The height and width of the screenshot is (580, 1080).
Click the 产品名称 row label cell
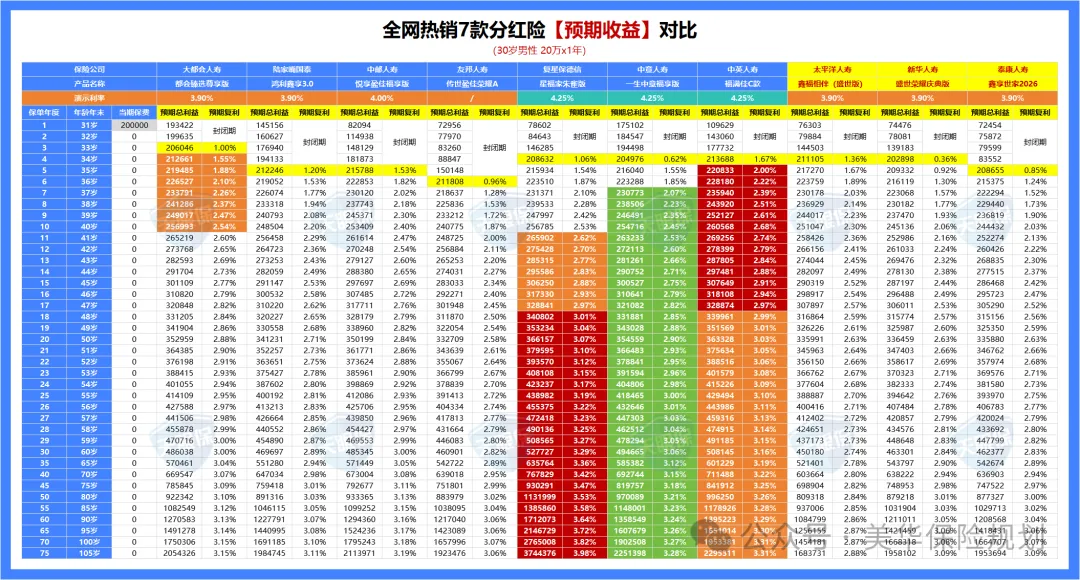point(90,84)
